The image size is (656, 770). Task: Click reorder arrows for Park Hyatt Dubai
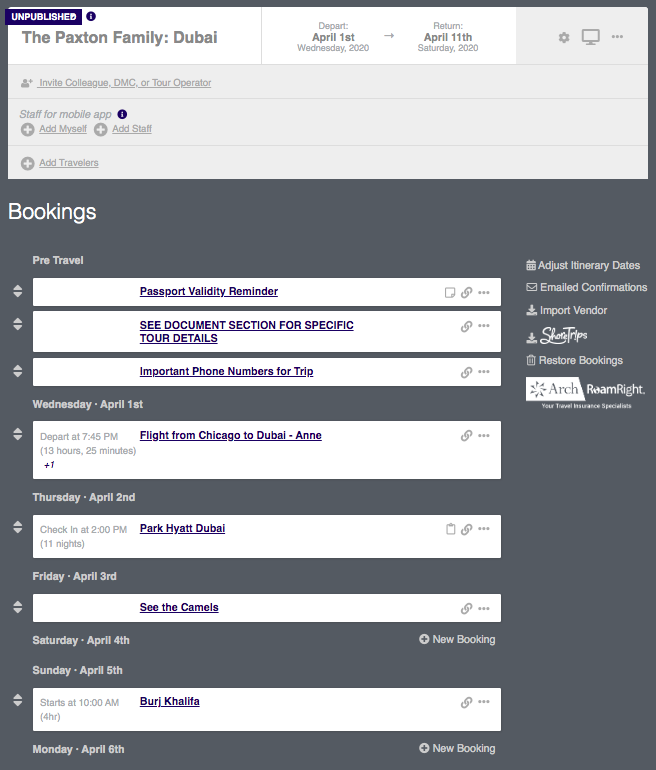(18, 527)
